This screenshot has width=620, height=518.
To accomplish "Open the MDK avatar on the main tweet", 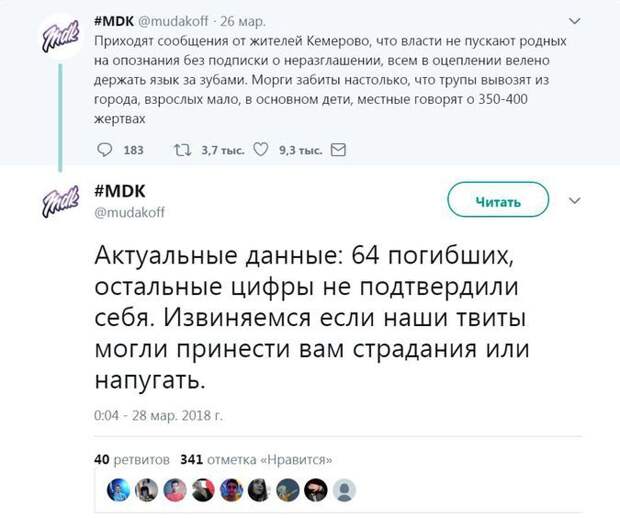I will pos(62,204).
